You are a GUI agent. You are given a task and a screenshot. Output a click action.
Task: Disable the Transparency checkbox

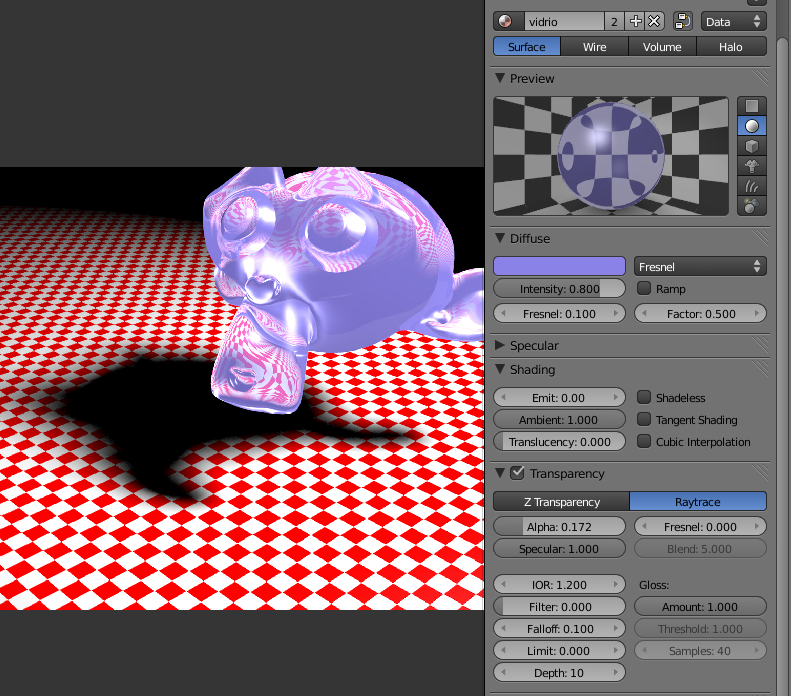coord(517,473)
